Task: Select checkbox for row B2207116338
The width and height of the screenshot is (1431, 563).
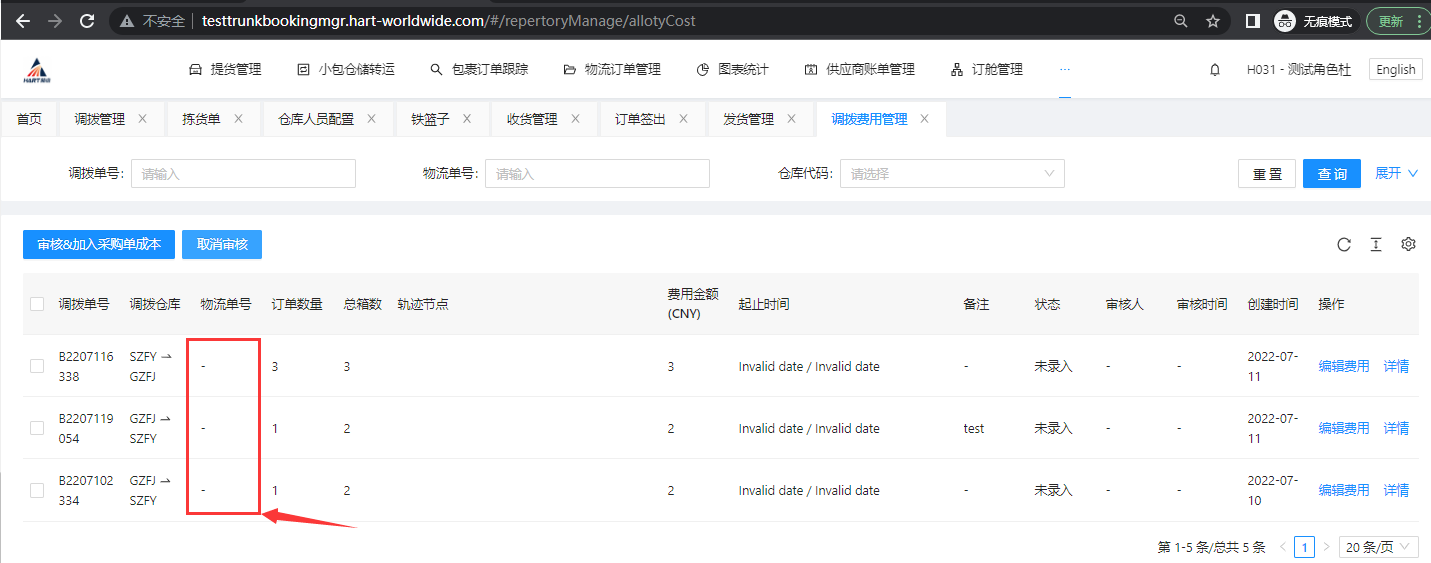Action: coord(37,366)
